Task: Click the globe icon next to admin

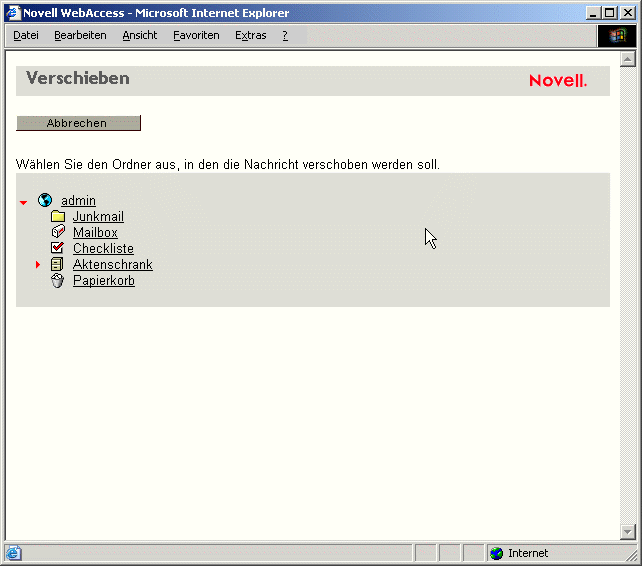Action: click(45, 200)
